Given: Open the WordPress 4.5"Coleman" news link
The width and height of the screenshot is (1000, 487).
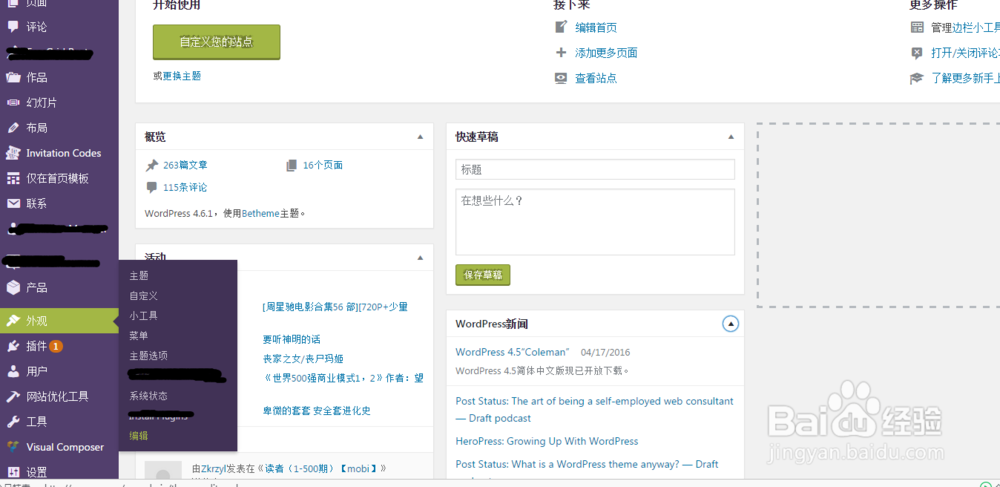Looking at the screenshot, I should [513, 352].
